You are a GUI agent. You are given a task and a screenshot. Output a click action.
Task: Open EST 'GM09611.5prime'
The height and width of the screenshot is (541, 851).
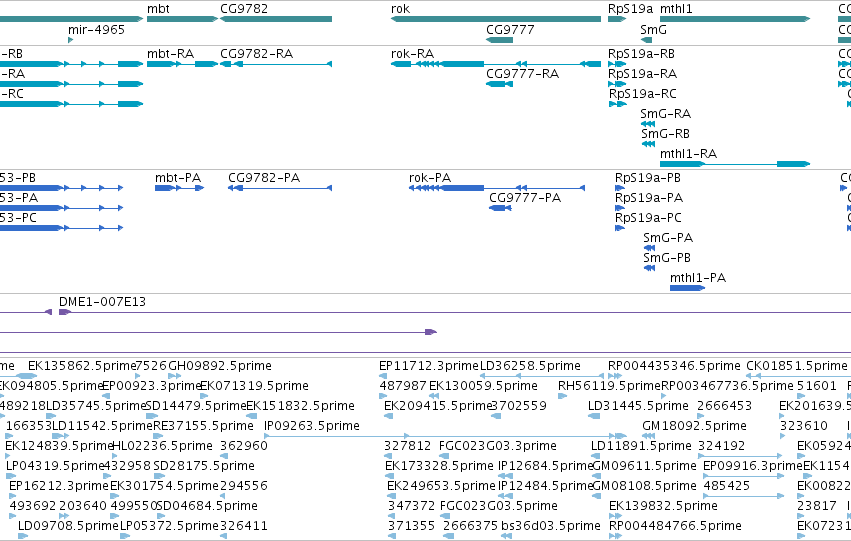[x=644, y=466]
